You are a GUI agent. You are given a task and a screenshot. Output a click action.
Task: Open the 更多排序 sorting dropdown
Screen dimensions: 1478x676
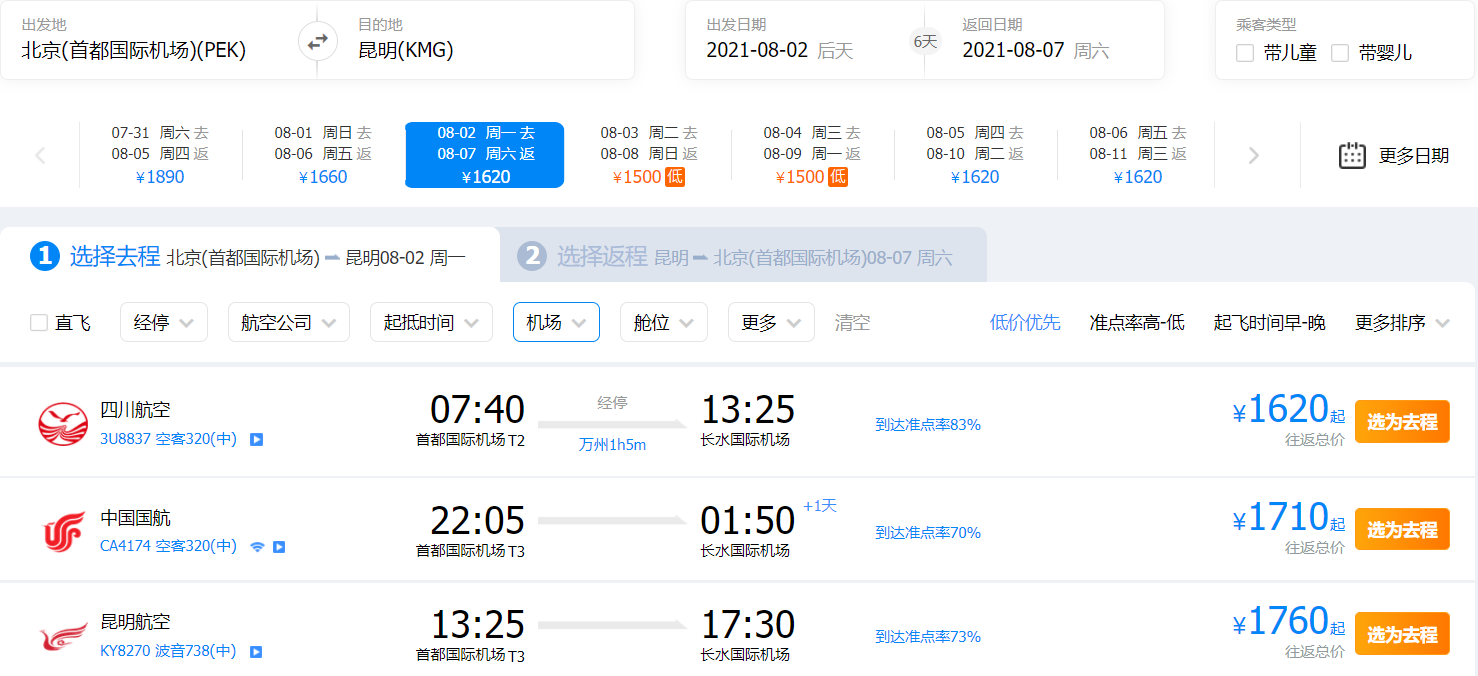click(1402, 323)
